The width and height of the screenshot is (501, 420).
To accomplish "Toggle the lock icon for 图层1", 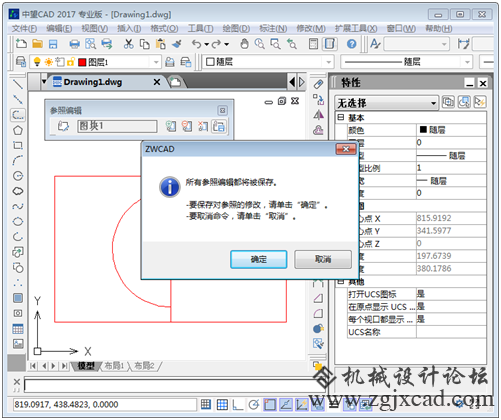I will tap(70, 62).
